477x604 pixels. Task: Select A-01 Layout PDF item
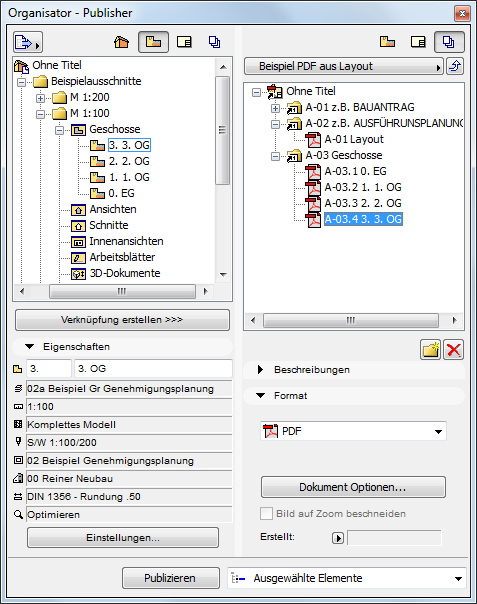[354, 139]
